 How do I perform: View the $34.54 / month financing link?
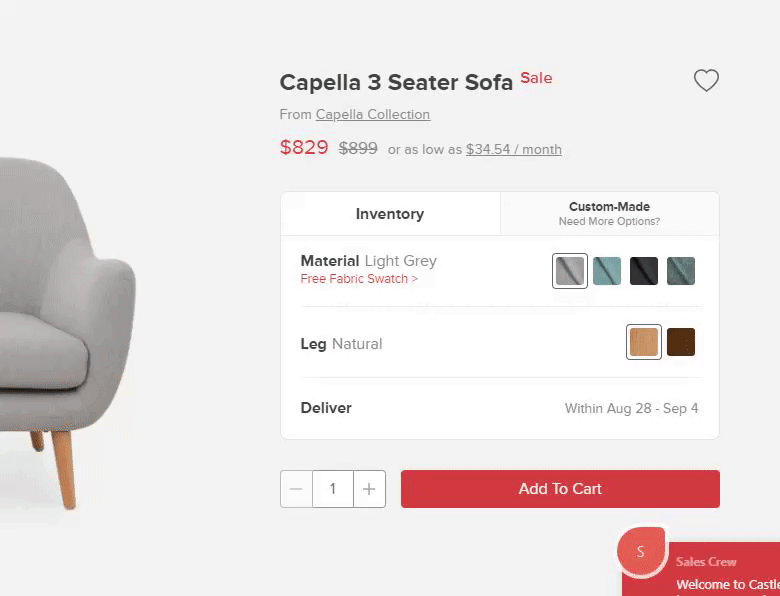[514, 149]
